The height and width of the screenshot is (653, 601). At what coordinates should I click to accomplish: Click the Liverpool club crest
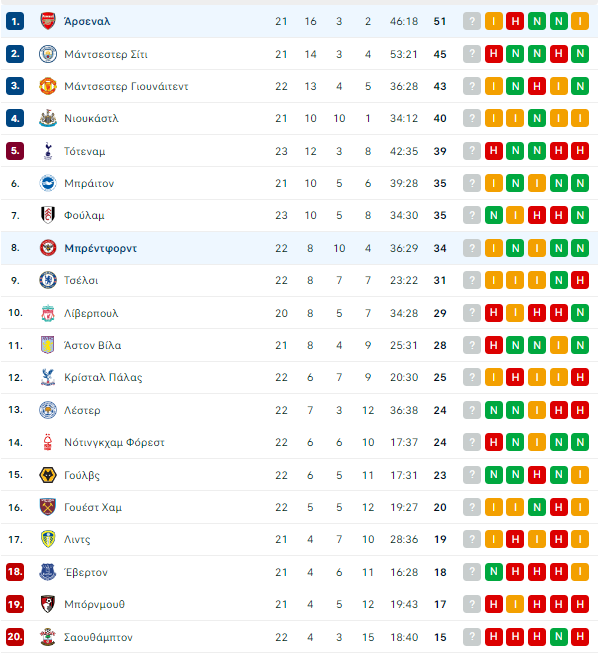(48, 313)
